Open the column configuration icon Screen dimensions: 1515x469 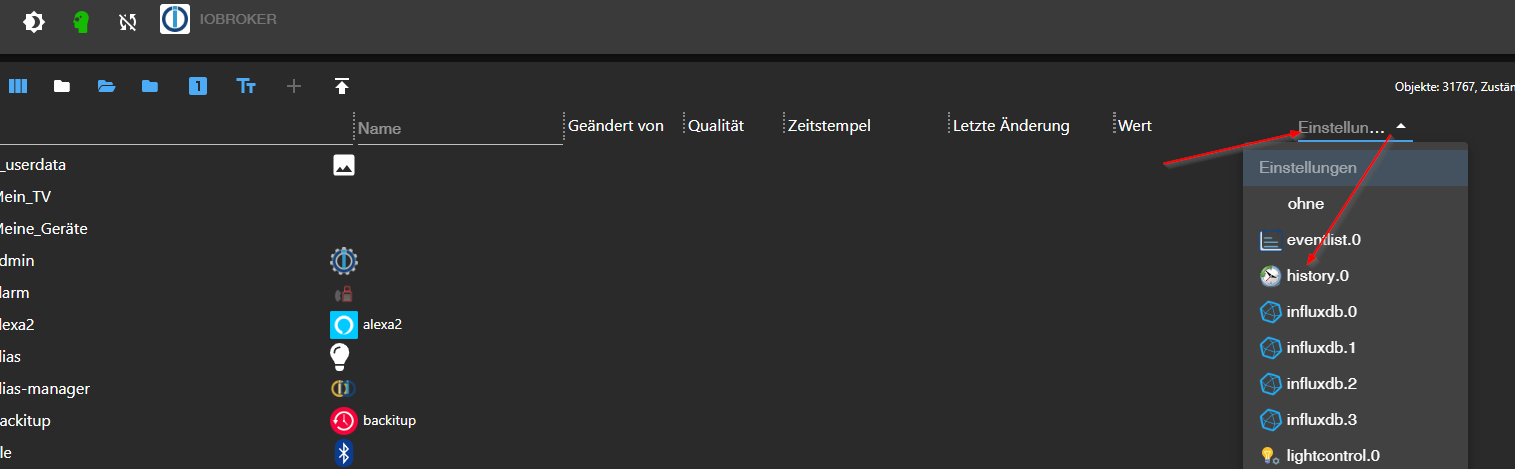18,87
